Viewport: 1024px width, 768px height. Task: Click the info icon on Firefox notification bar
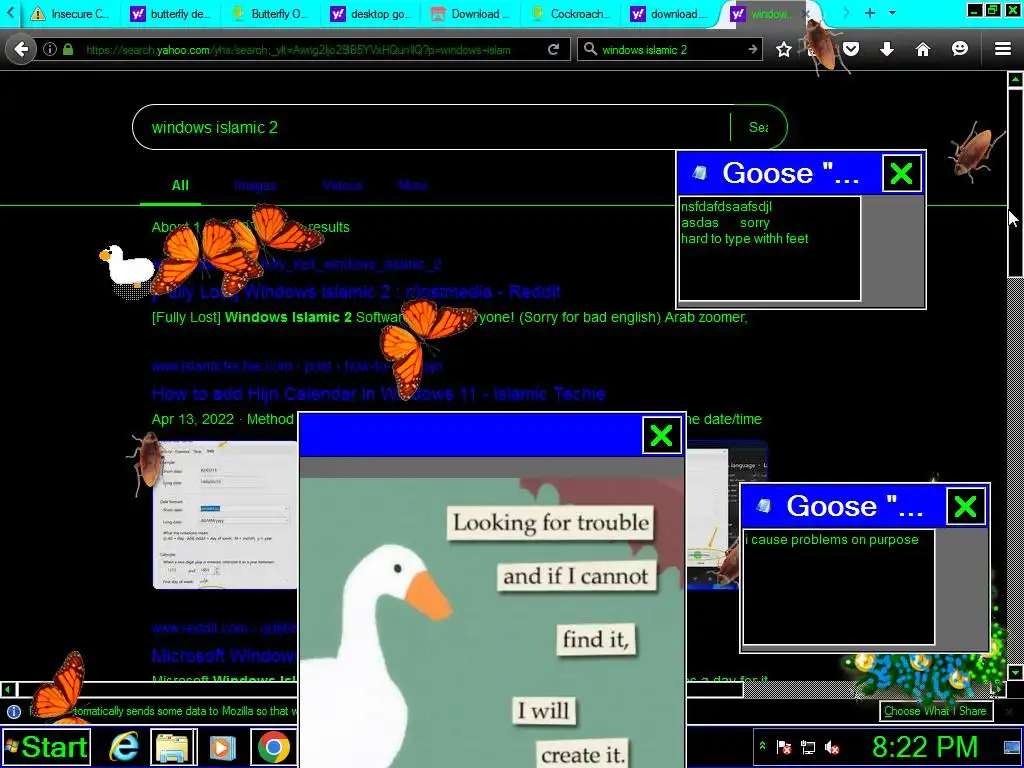click(x=14, y=712)
